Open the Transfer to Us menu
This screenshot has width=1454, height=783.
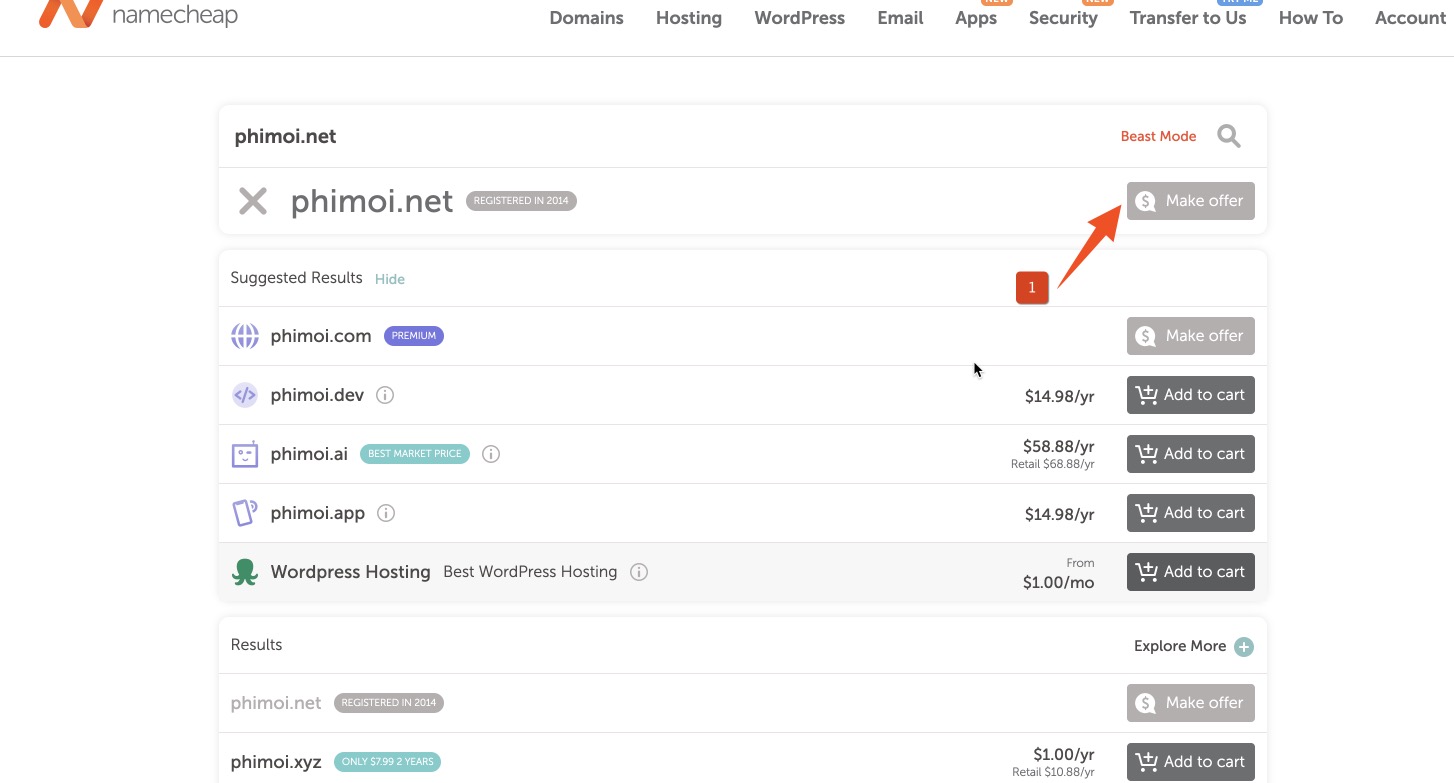[1187, 18]
